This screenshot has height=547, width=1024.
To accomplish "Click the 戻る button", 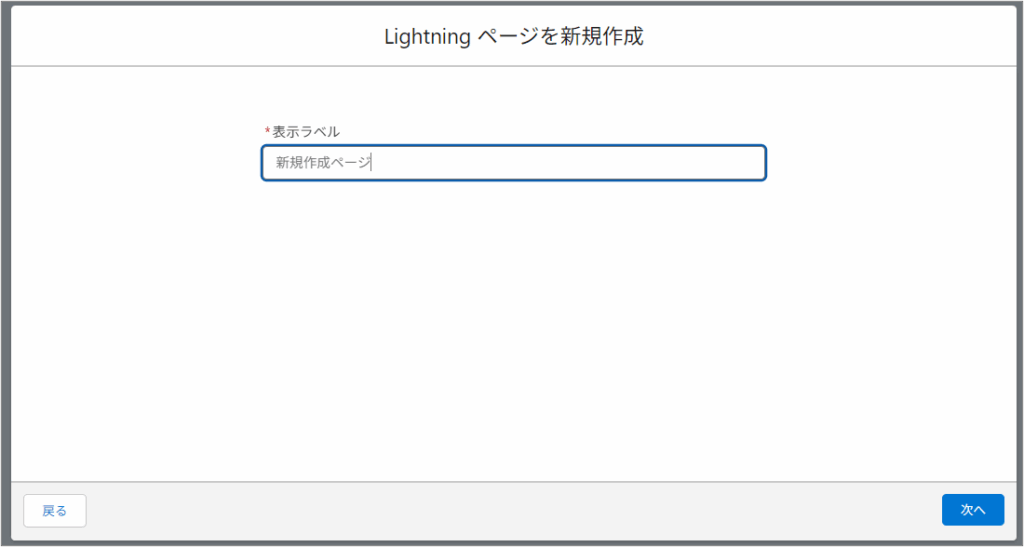I will point(55,510).
